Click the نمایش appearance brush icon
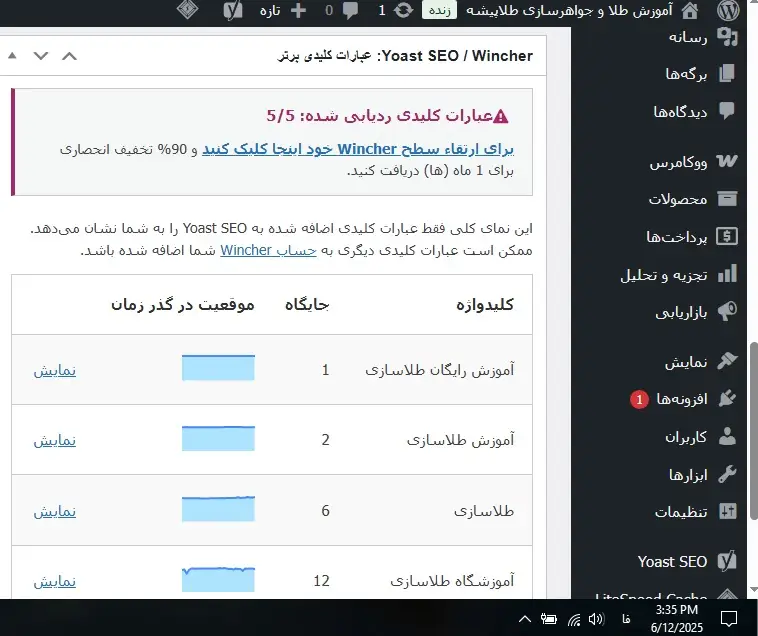The width and height of the screenshot is (758, 636). click(x=727, y=361)
